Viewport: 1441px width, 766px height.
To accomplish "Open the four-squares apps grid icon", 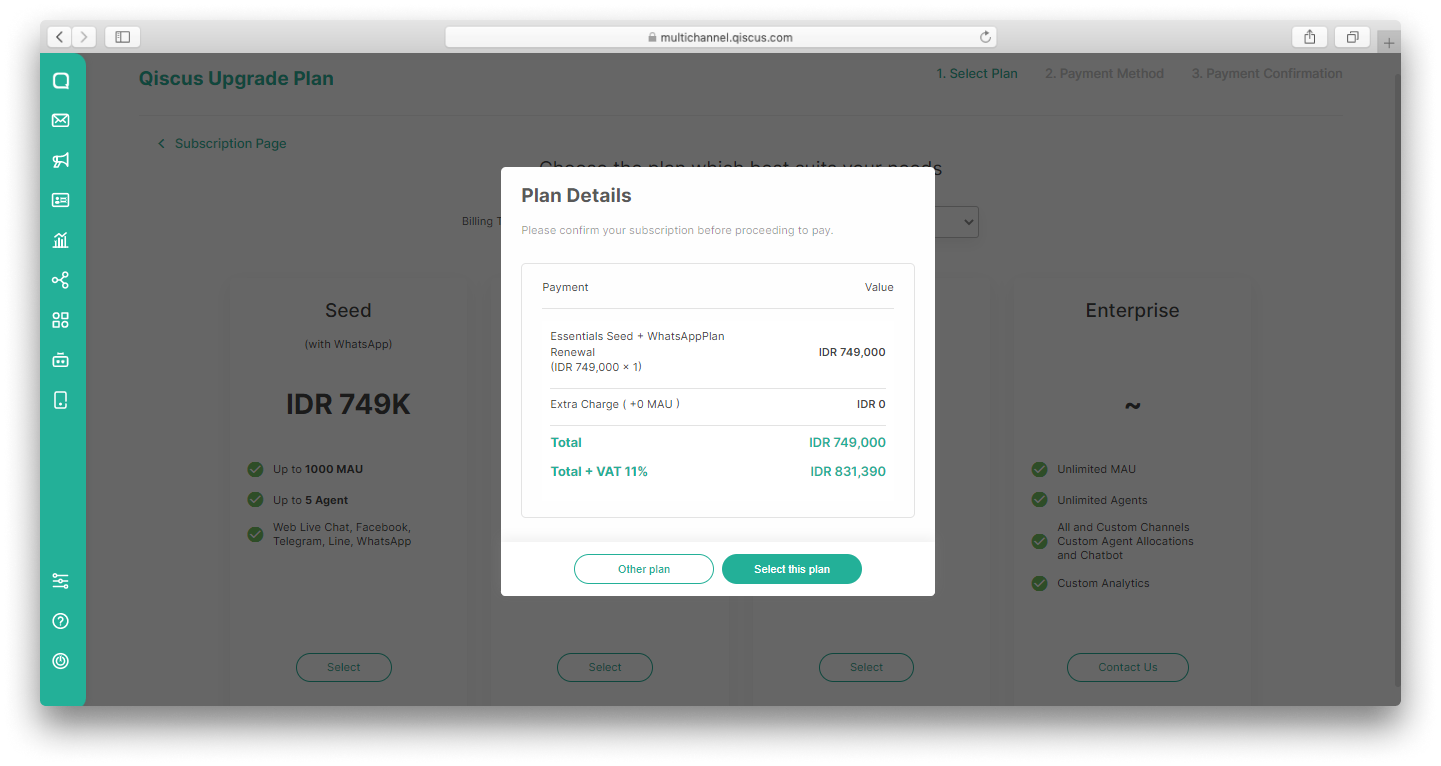I will click(x=61, y=320).
